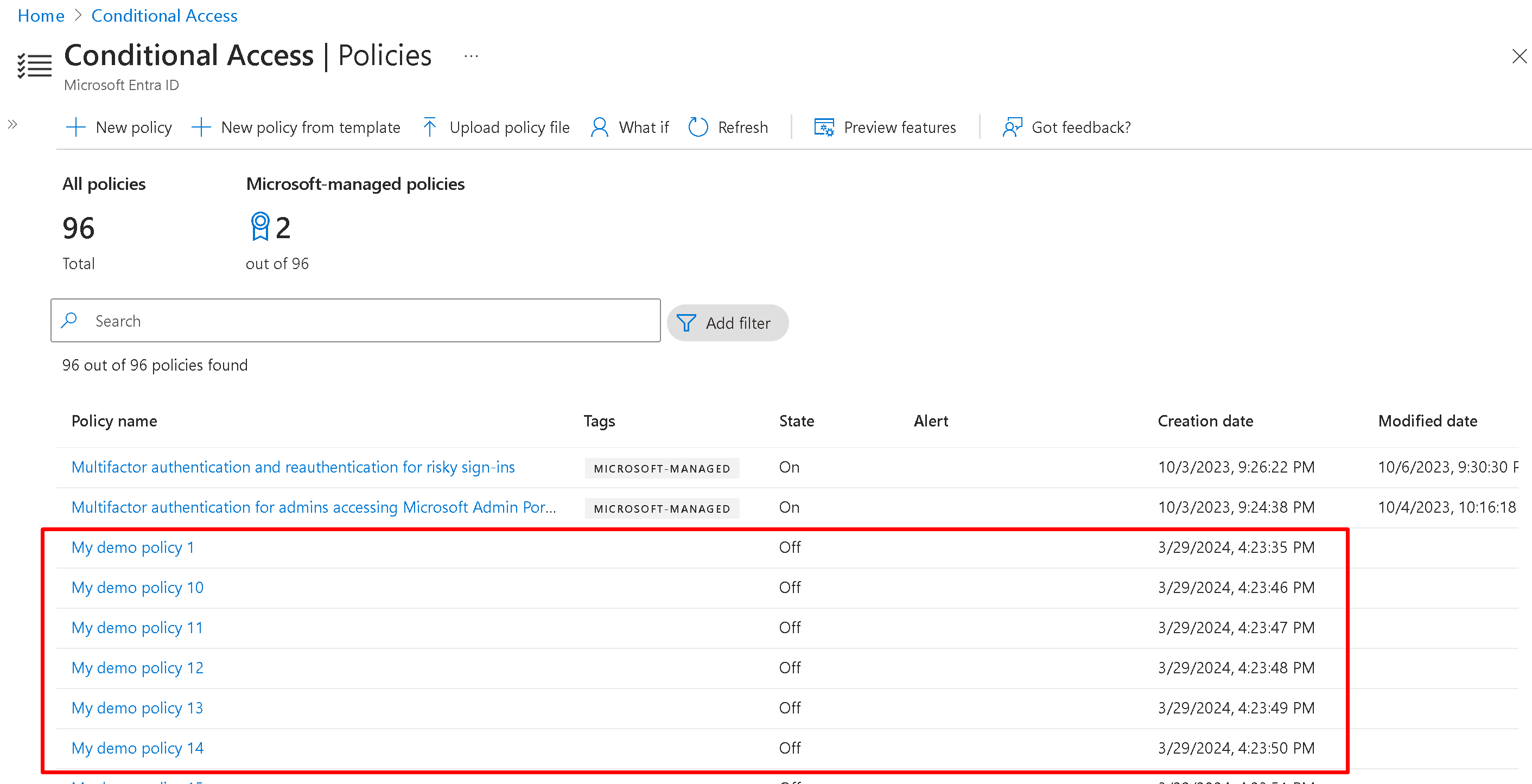Viewport: 1532px width, 784px height.
Task: Expand the collapsed left sidebar chevron
Action: click(12, 124)
